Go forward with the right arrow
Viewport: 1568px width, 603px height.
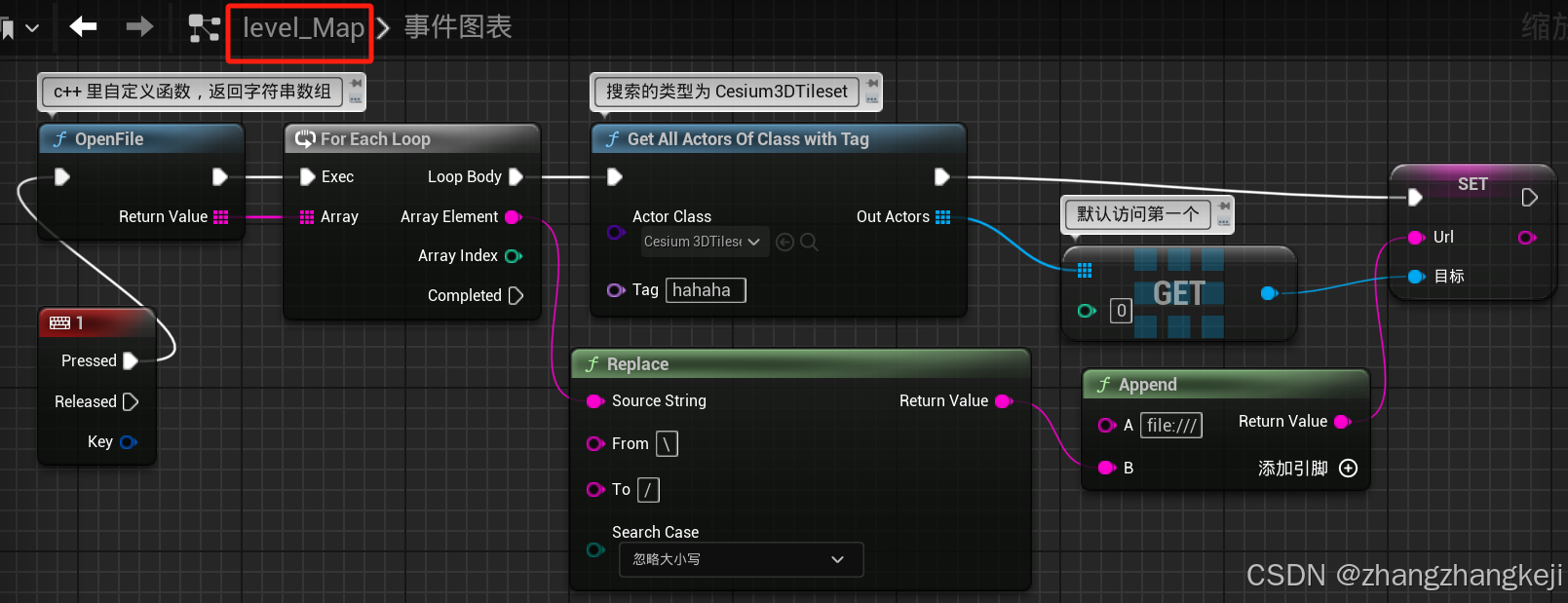139,27
